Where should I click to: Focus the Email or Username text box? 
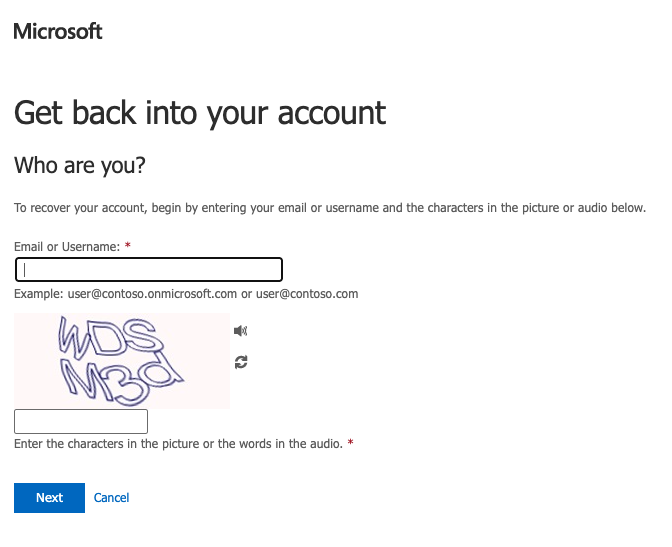tap(149, 270)
